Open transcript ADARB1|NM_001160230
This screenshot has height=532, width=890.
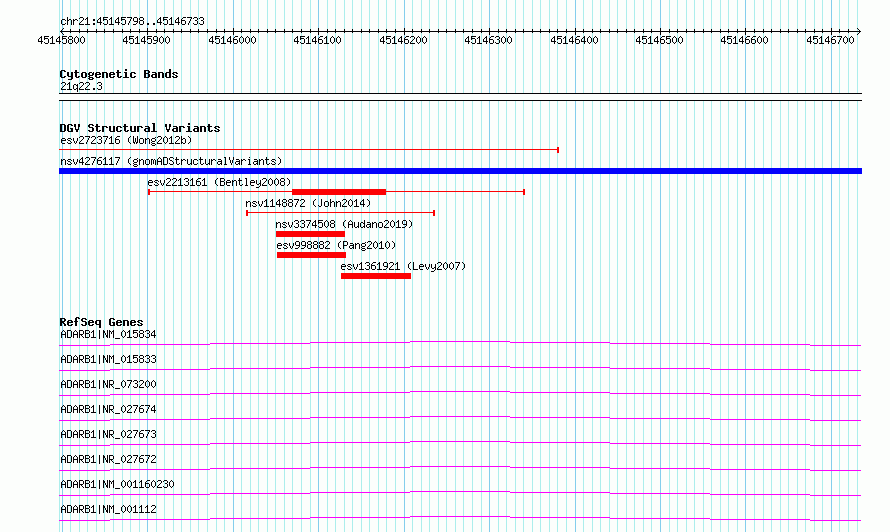click(117, 484)
